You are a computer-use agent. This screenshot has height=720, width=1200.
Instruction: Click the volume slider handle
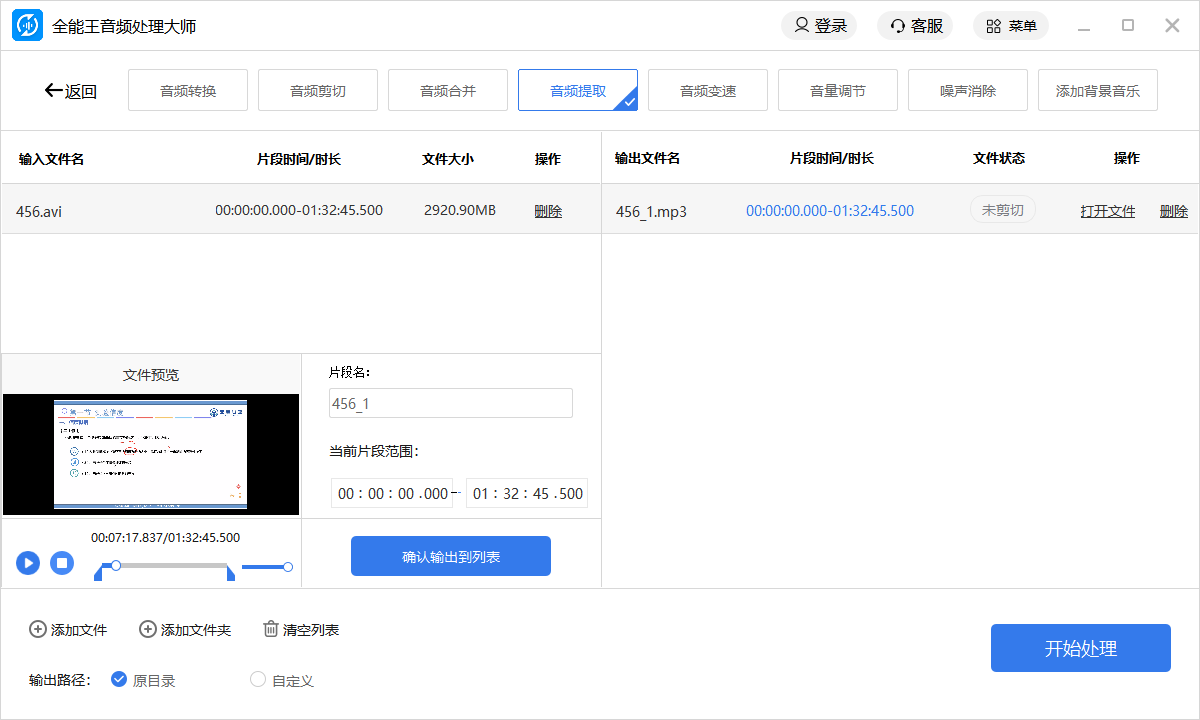tap(288, 567)
